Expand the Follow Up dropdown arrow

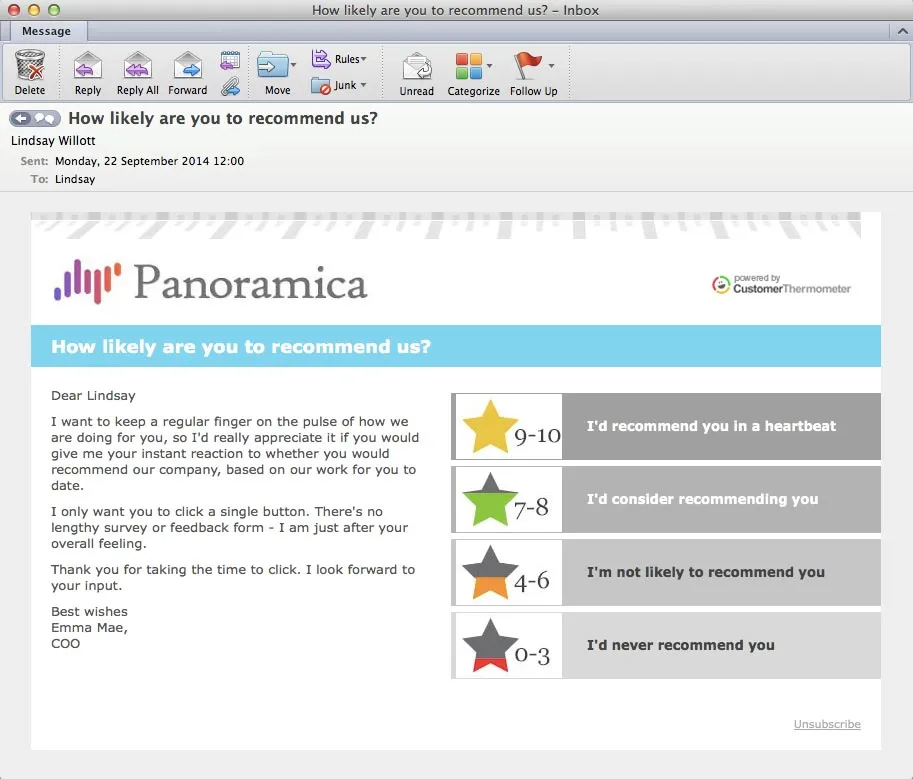click(x=551, y=65)
